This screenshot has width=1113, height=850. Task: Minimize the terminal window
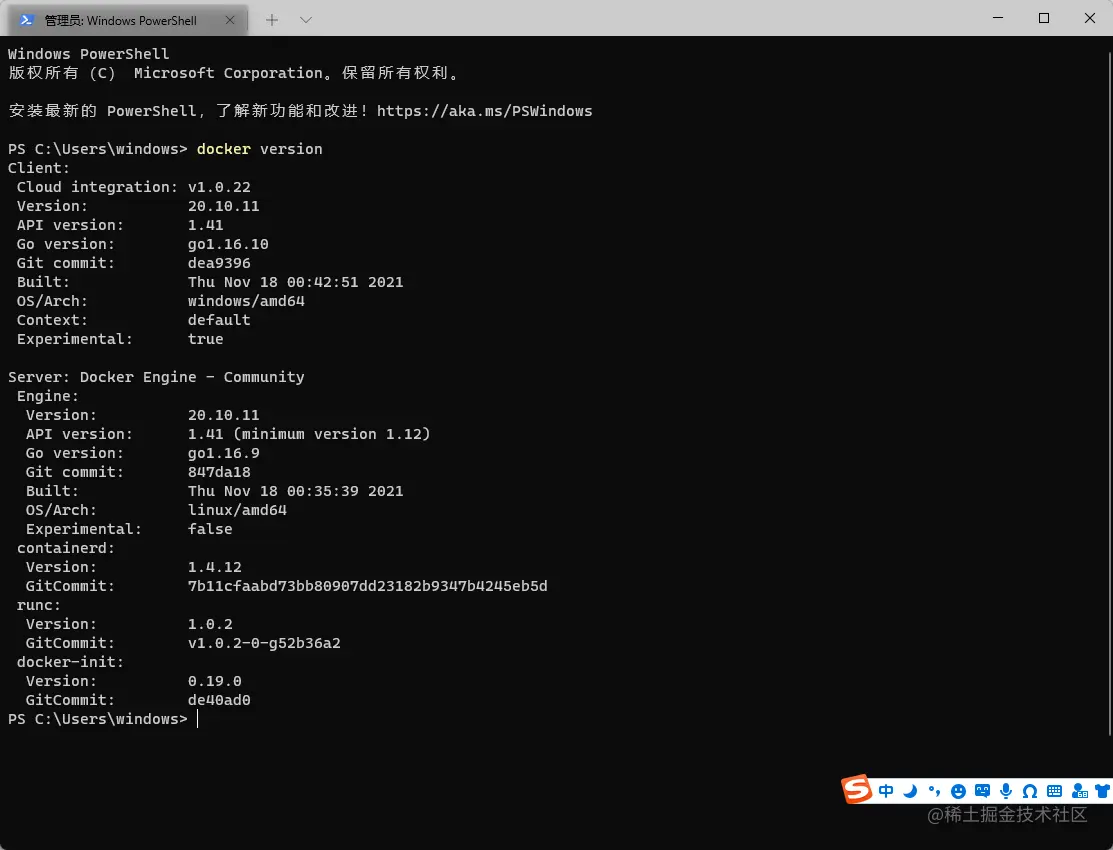(998, 18)
